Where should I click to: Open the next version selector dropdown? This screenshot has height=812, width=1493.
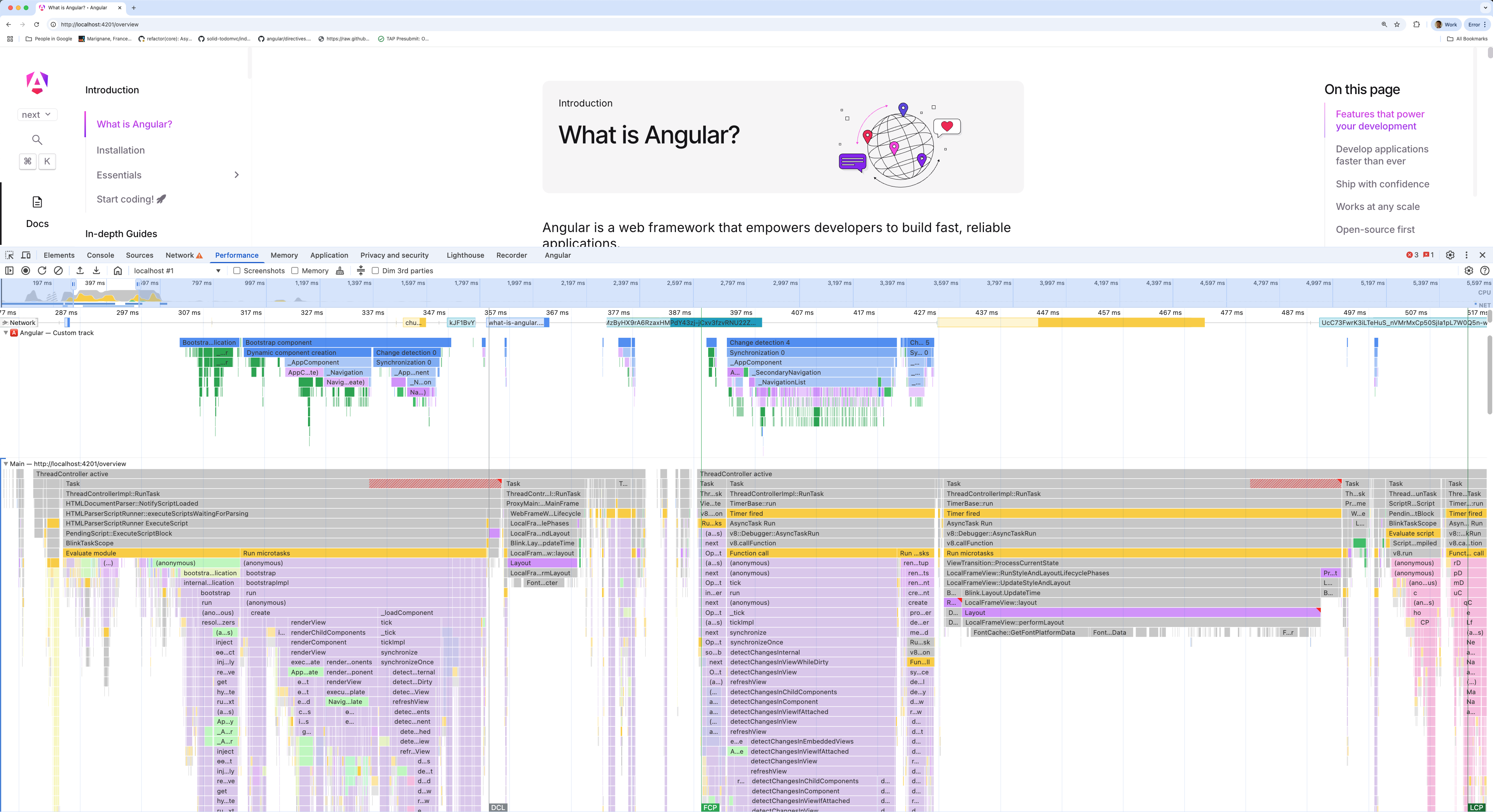[x=37, y=114]
